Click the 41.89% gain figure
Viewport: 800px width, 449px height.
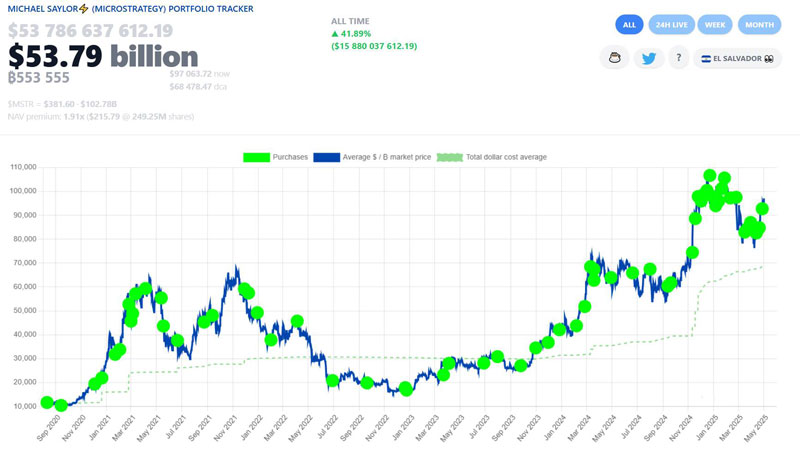coord(351,34)
